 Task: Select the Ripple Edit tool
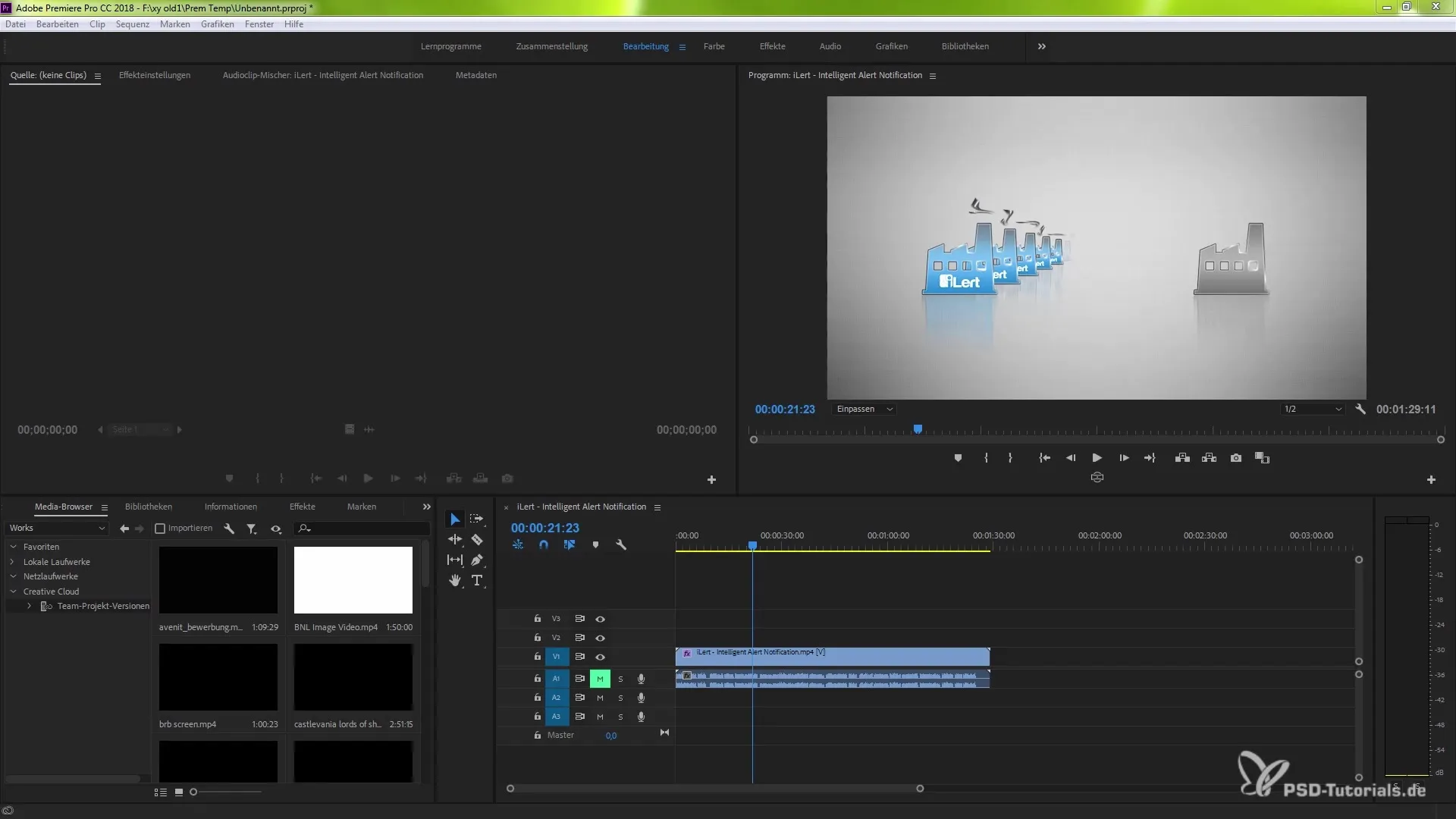tap(455, 540)
